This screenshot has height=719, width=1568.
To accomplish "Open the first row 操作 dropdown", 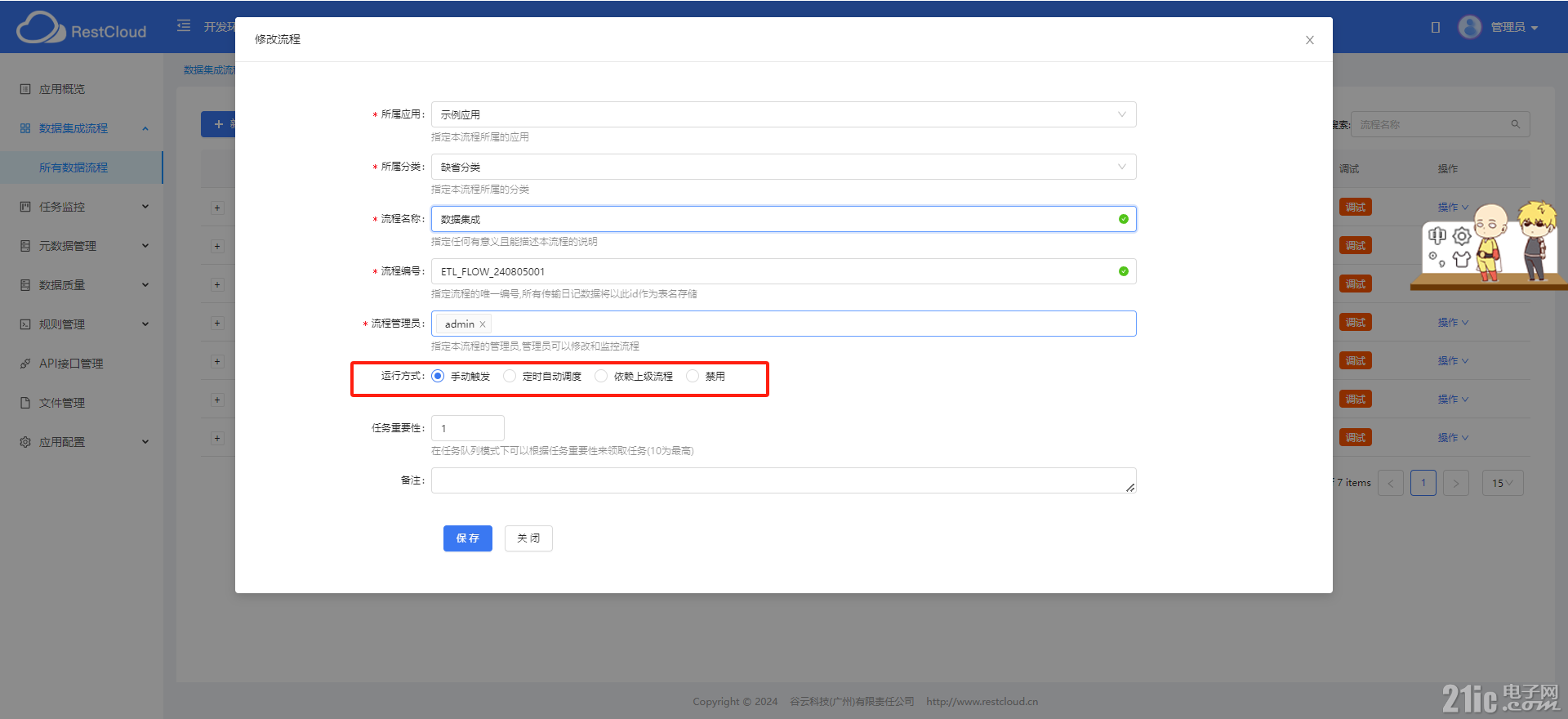I will [x=1453, y=208].
